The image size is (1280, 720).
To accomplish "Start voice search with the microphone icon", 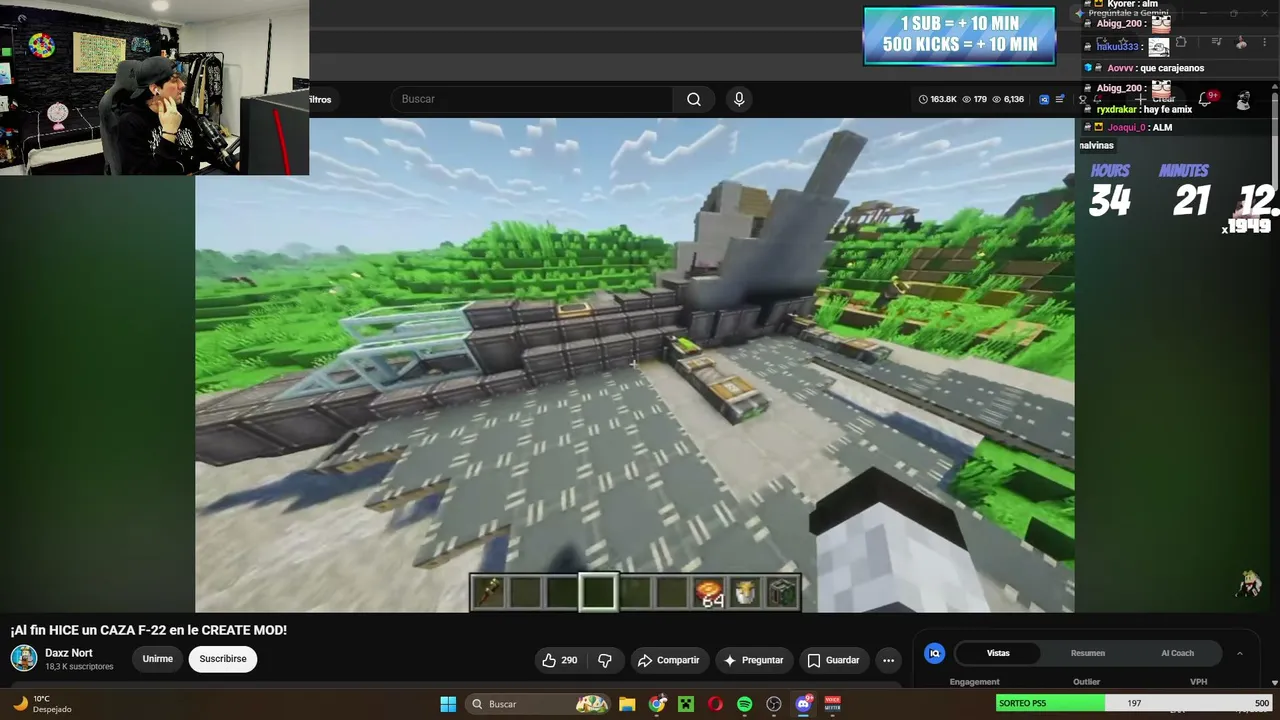I will pyautogui.click(x=739, y=99).
